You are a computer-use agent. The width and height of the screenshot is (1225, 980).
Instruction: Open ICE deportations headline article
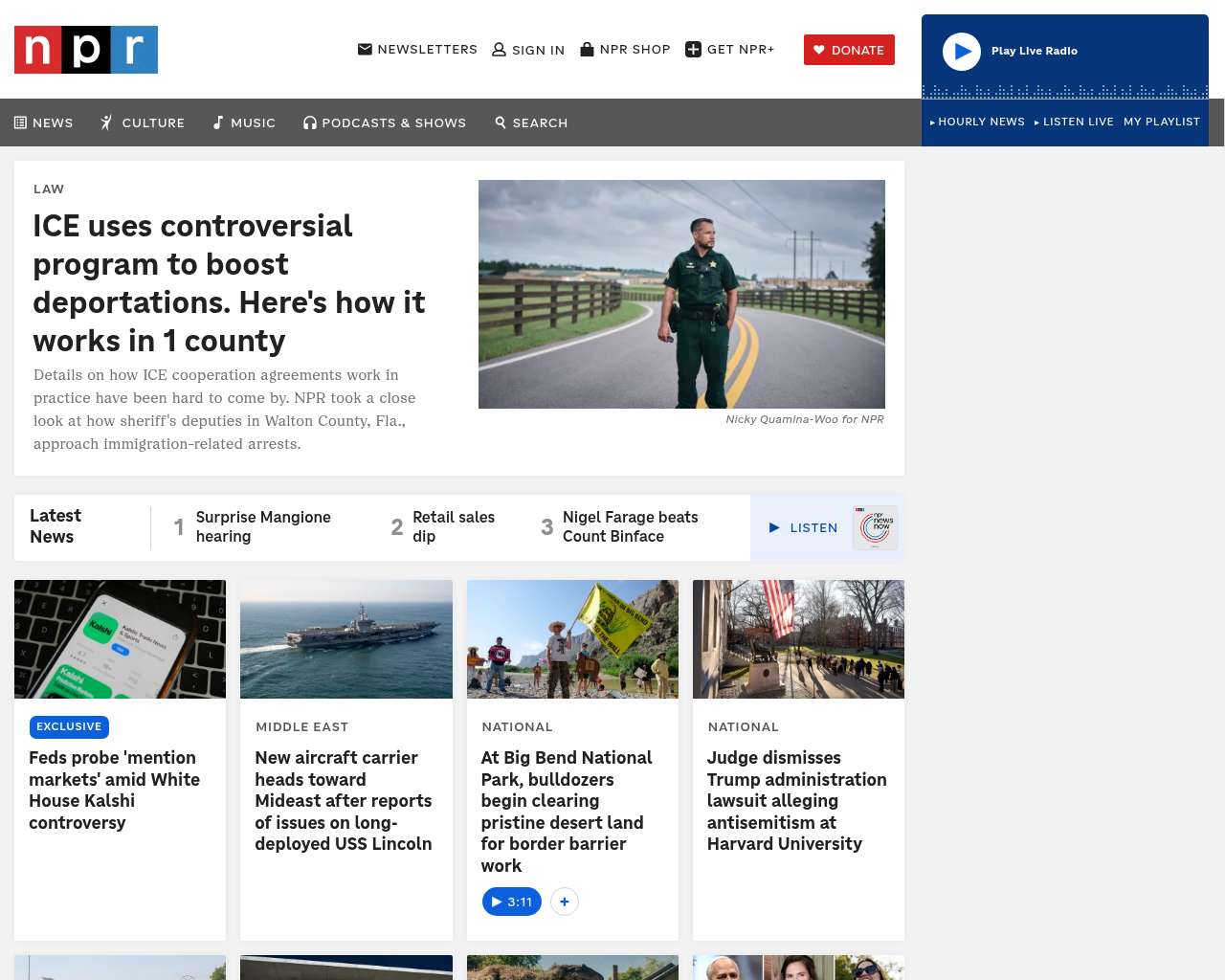(229, 283)
